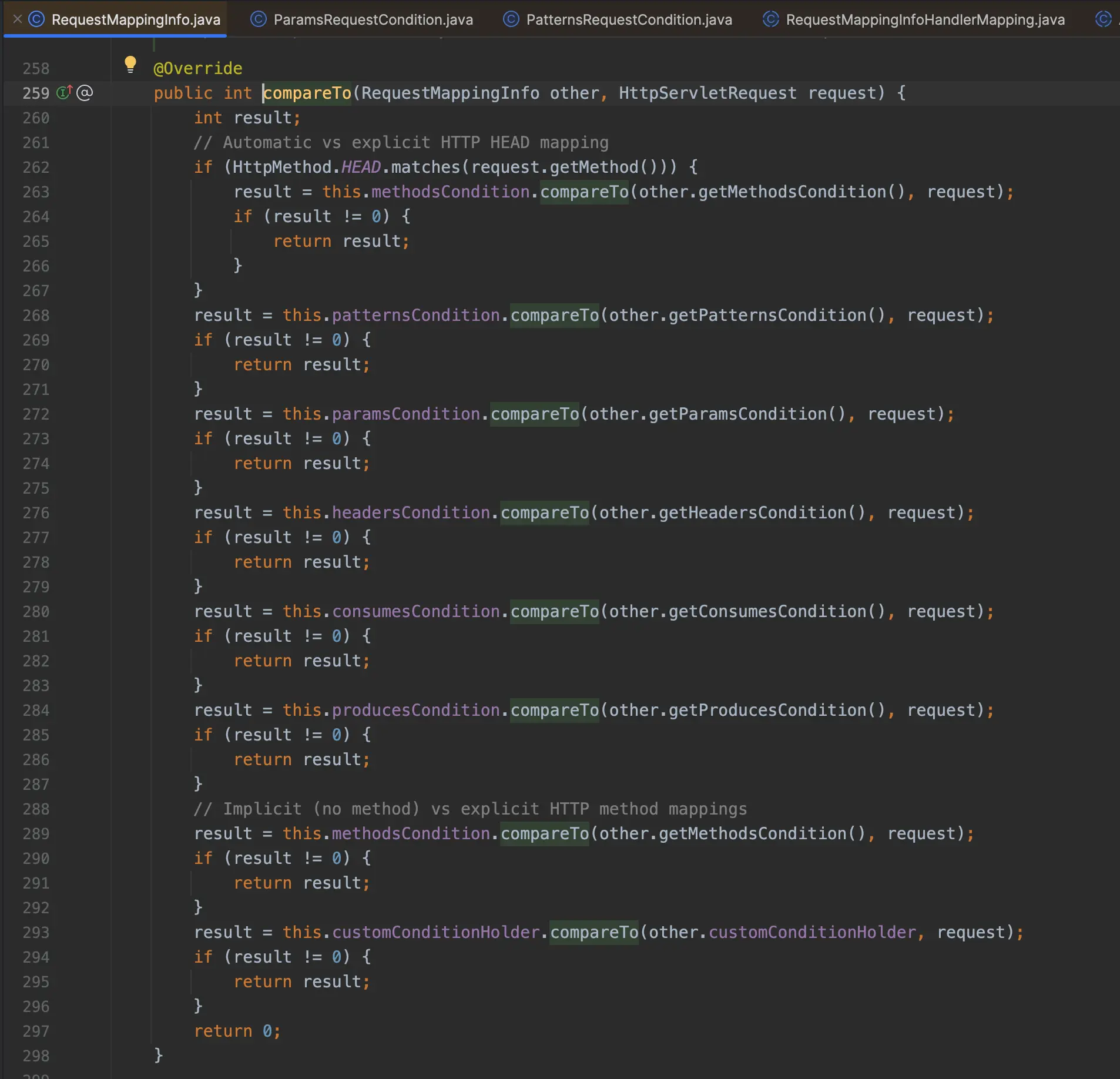Click producesCondition field on line 284
This screenshot has height=1079, width=1120.
[415, 710]
